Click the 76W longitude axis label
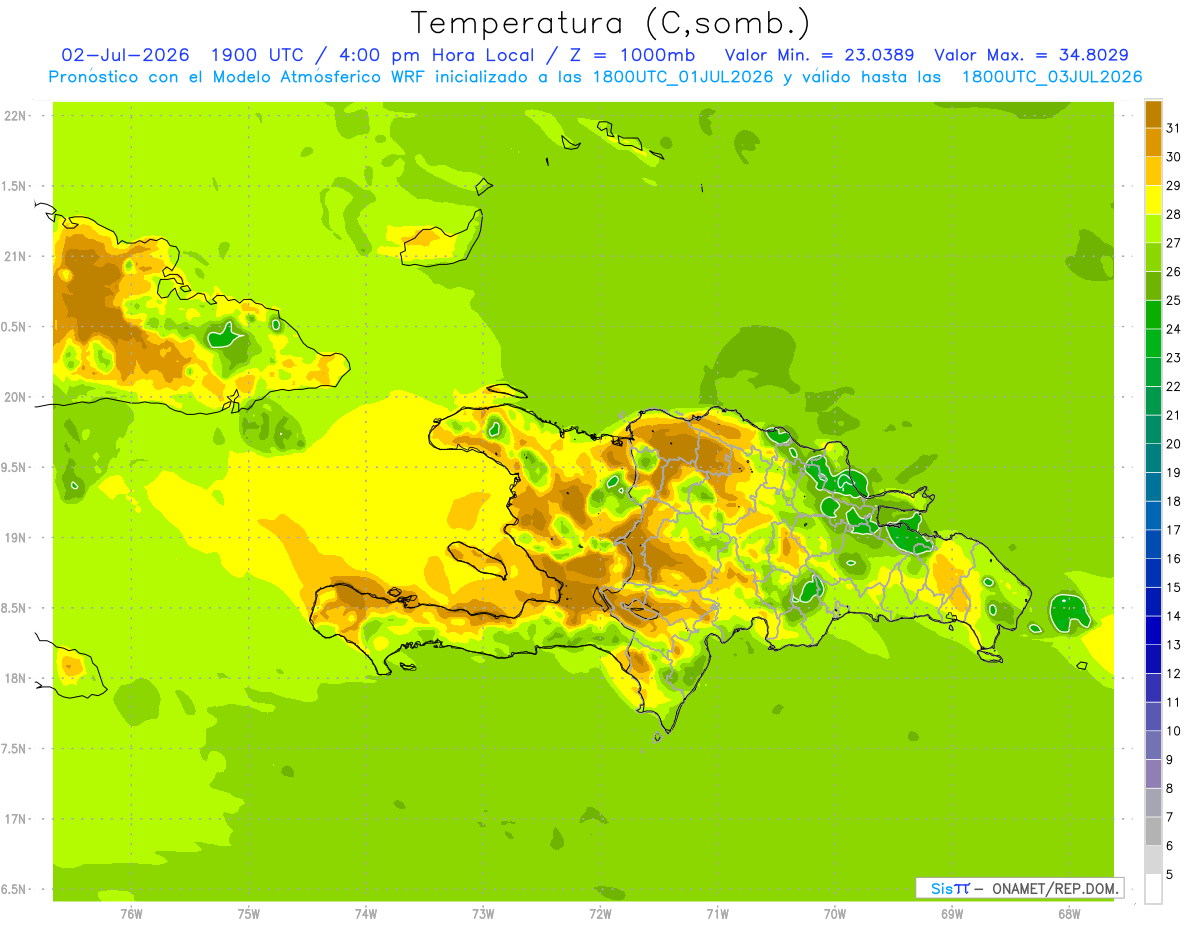This screenshot has height=927, width=1200. [131, 913]
